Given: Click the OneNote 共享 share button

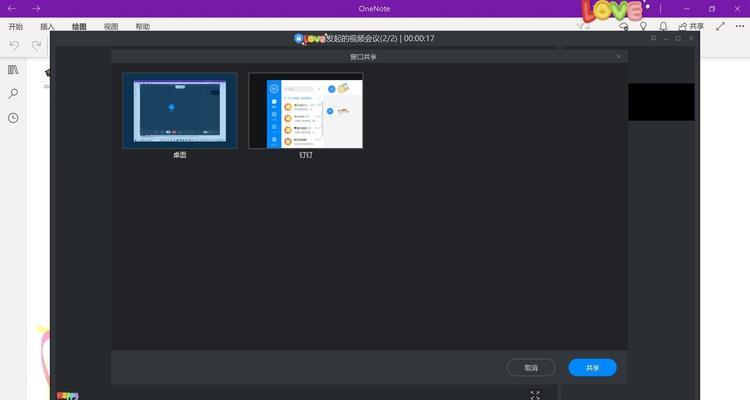Looking at the screenshot, I should (x=691, y=26).
